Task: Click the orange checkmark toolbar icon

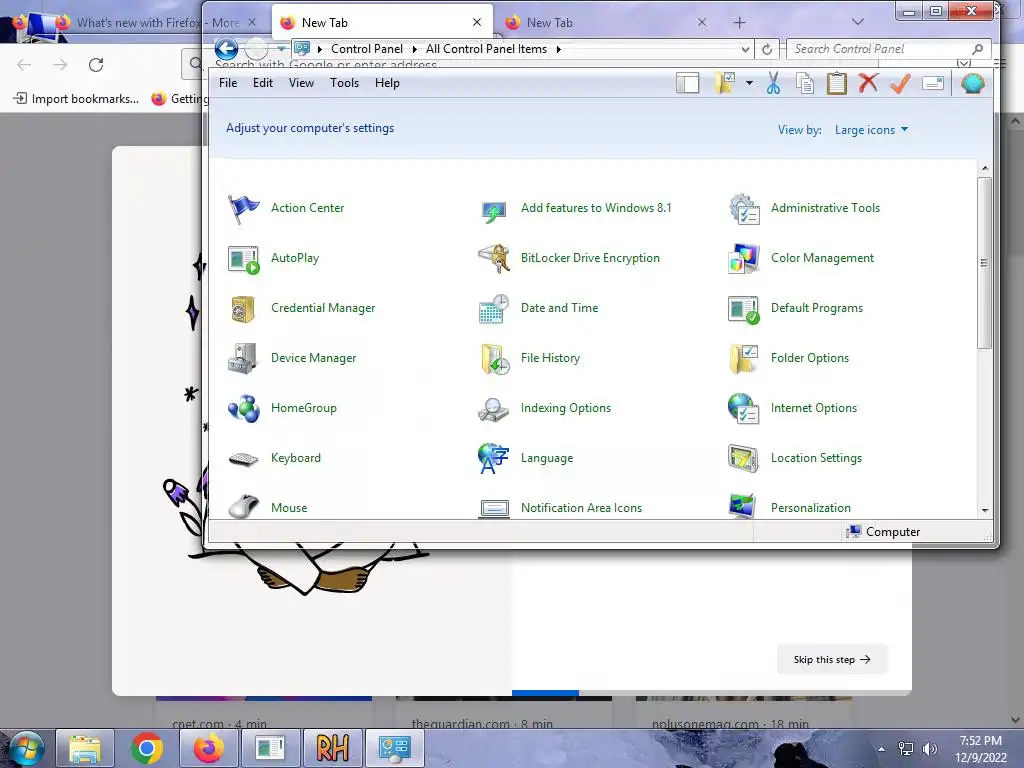Action: (900, 83)
